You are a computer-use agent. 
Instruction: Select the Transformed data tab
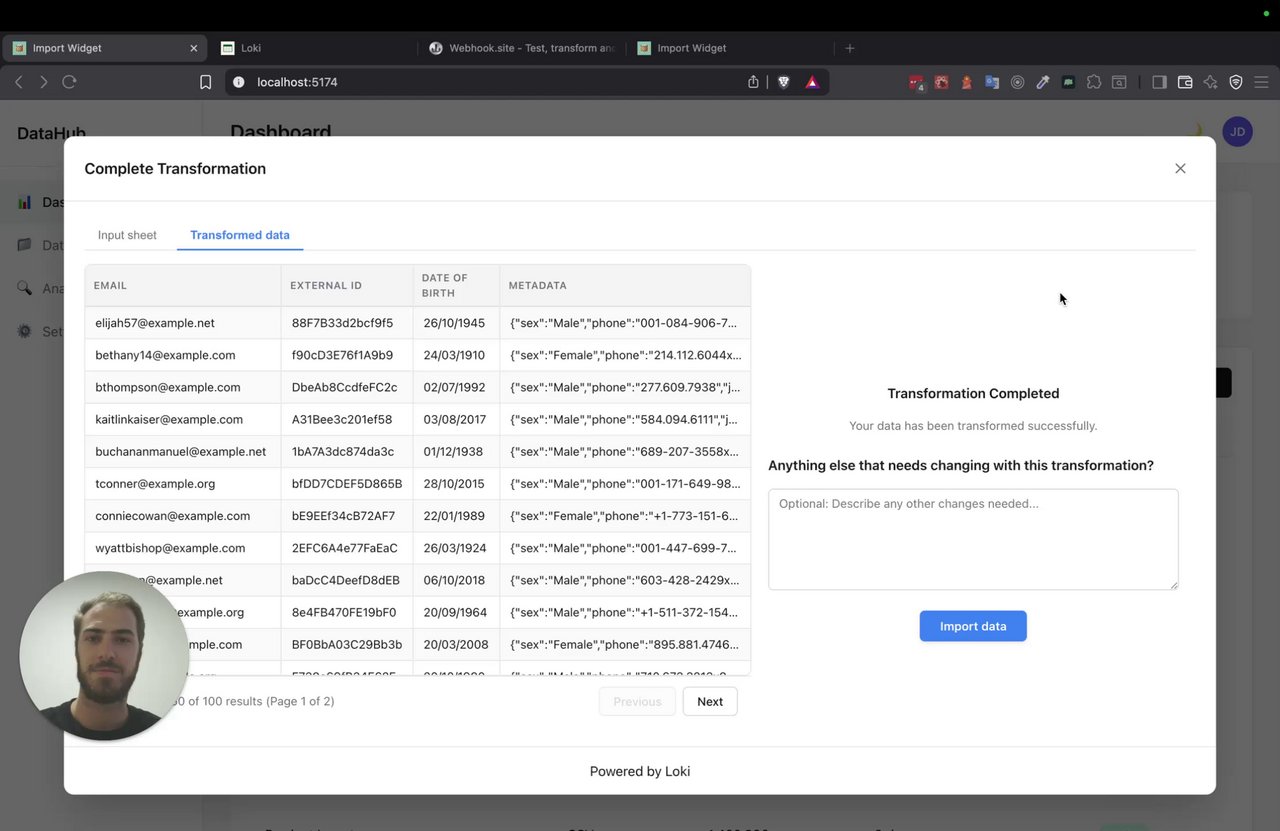[240, 235]
